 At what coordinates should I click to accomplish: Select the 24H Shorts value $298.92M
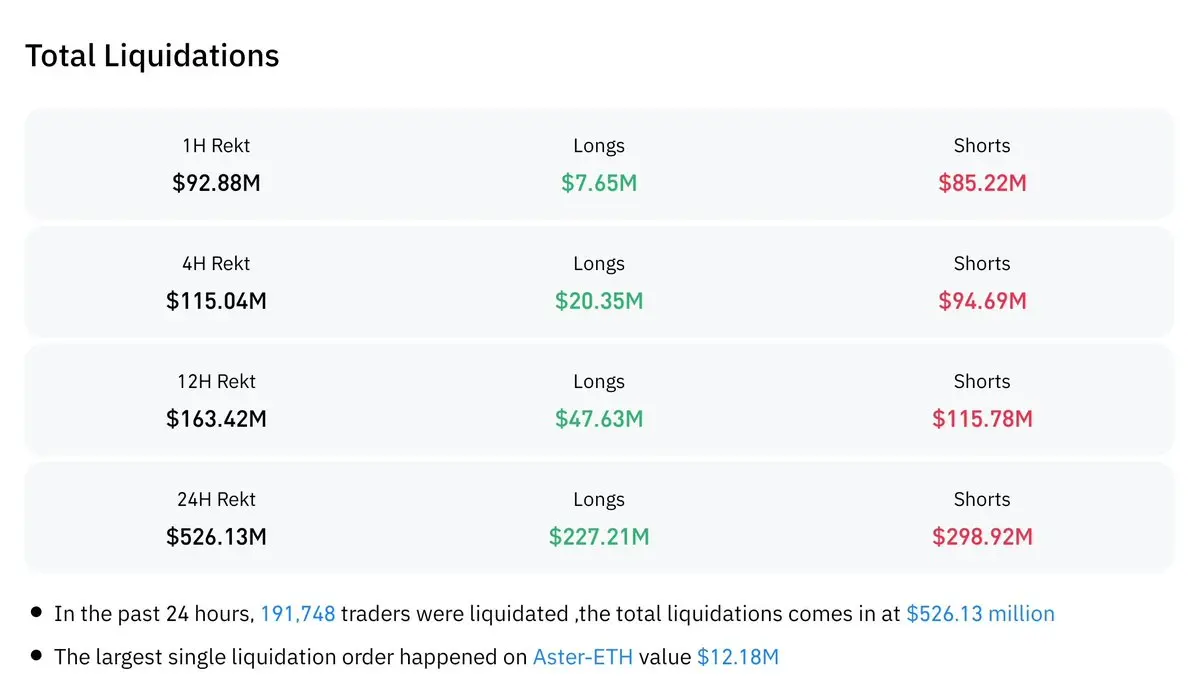[982, 537]
